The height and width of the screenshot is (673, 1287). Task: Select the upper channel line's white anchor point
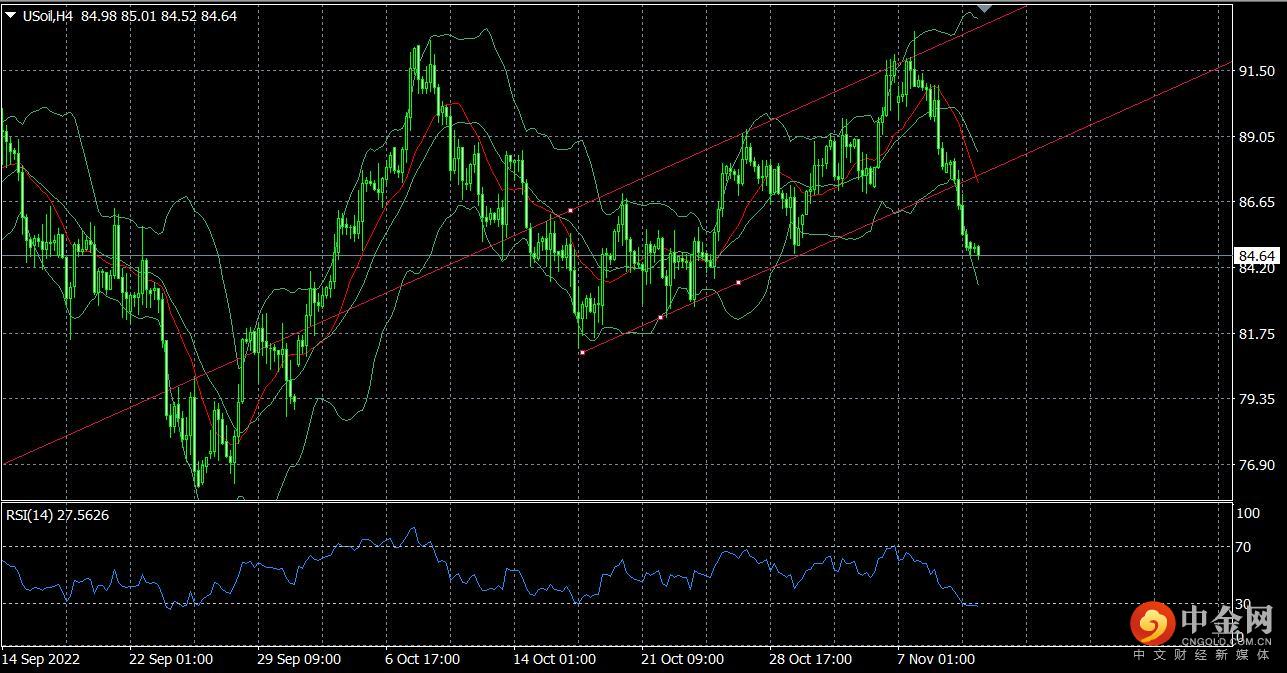pyautogui.click(x=570, y=210)
